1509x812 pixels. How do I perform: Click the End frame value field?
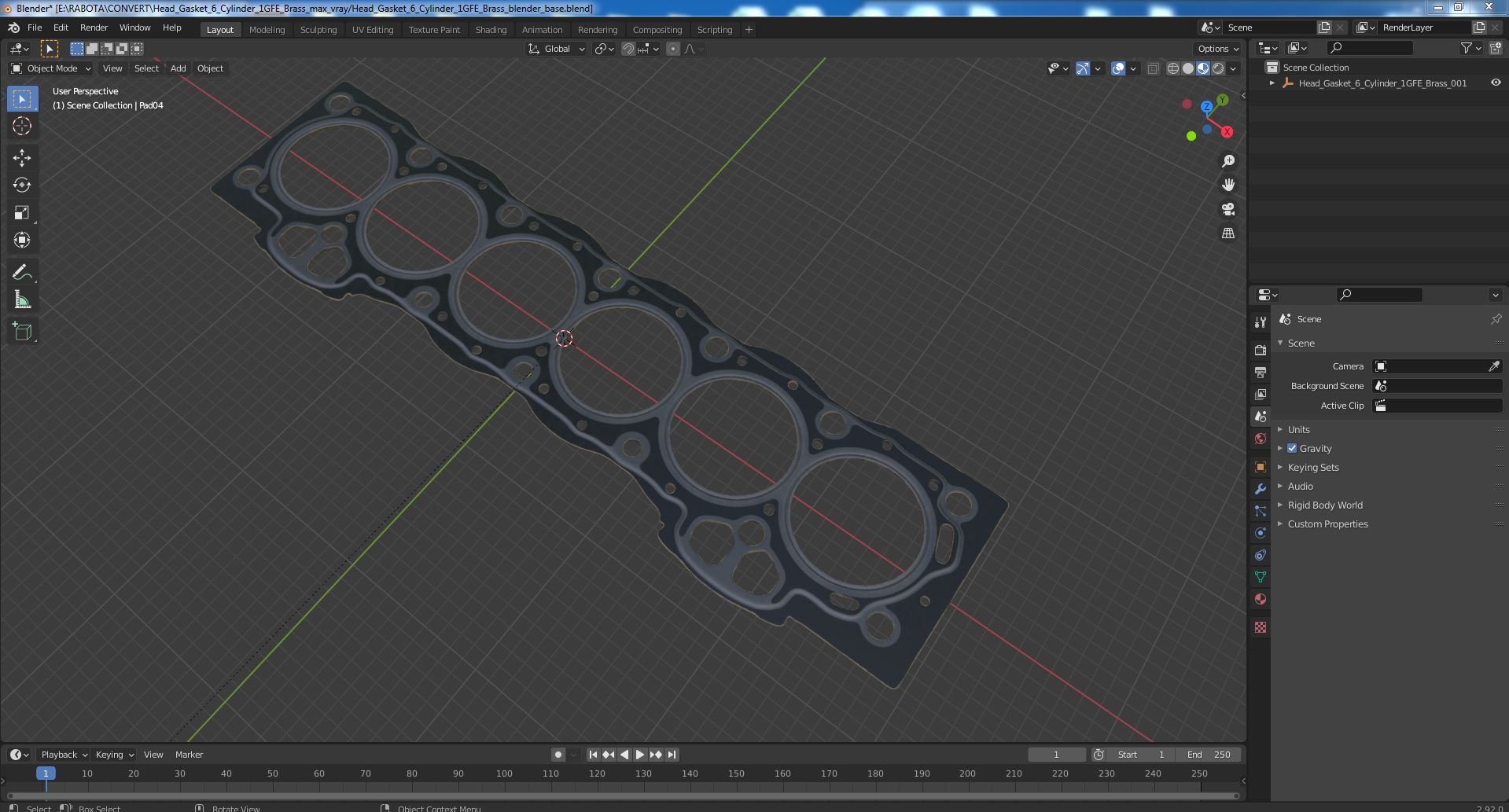pos(1209,755)
